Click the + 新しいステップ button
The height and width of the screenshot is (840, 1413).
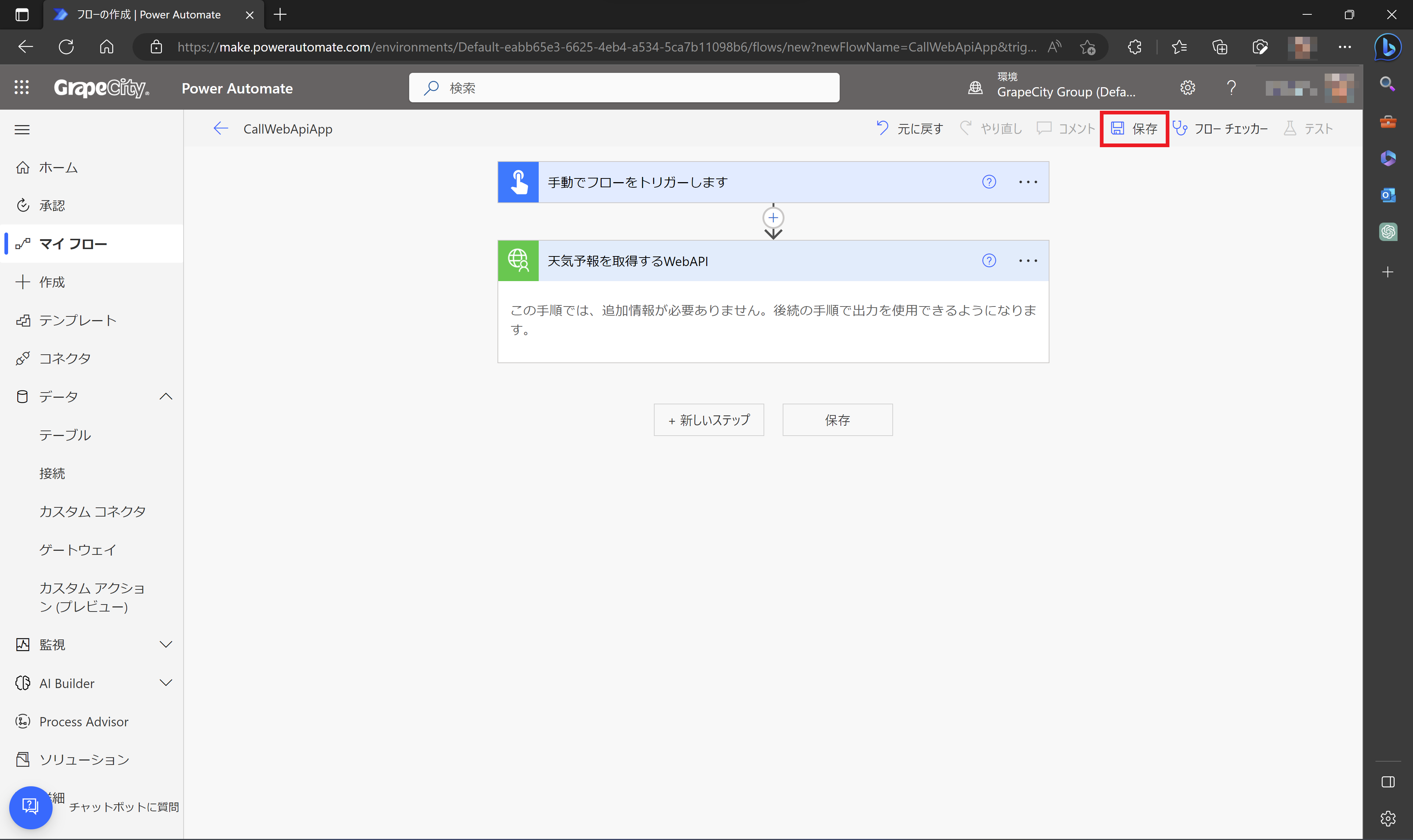pos(709,419)
